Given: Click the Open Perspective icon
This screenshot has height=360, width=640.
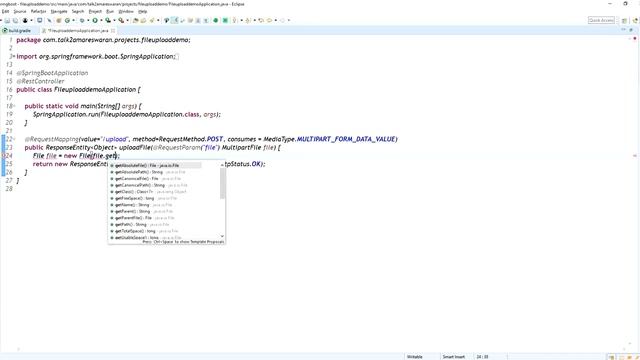Looking at the screenshot, I should coord(624,20).
